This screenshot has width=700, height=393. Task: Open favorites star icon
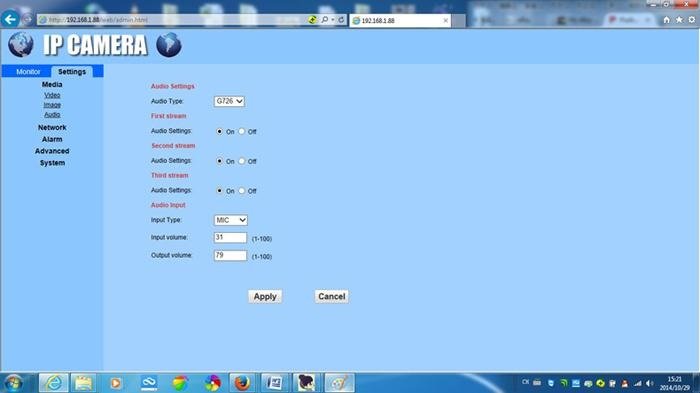point(679,20)
